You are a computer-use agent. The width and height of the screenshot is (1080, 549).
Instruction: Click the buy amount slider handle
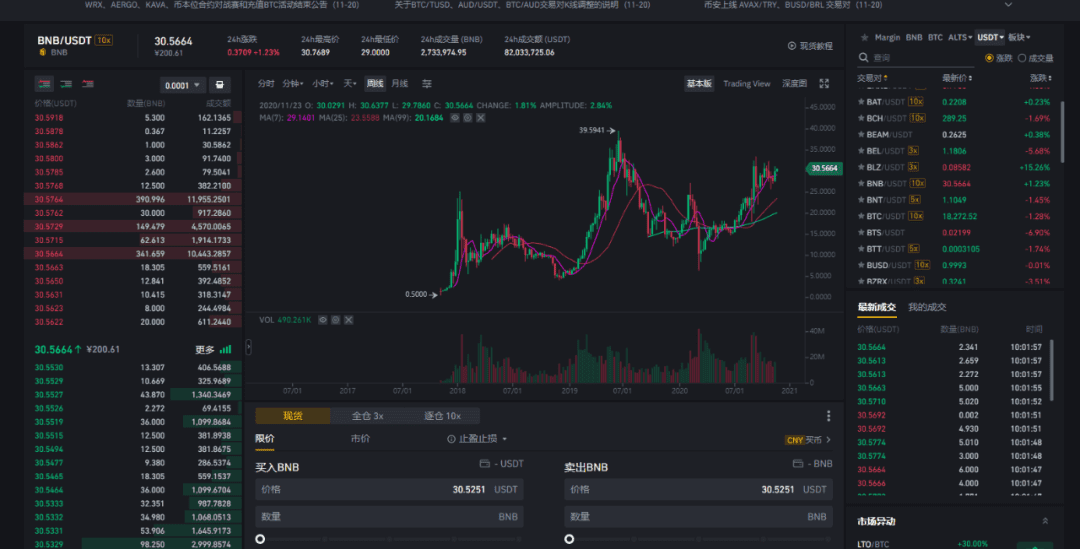[x=260, y=539]
